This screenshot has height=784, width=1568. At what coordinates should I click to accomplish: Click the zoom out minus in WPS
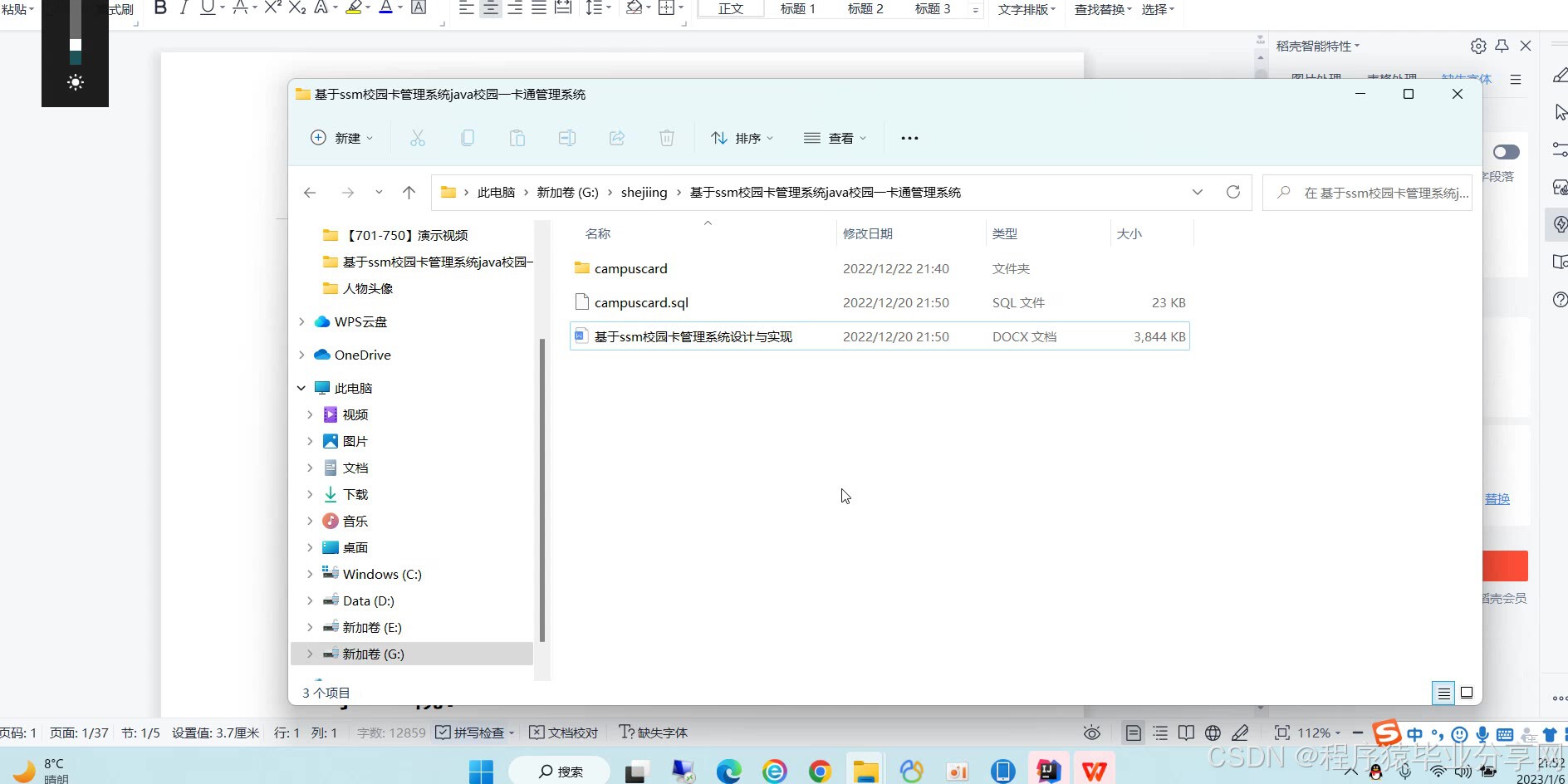pyautogui.click(x=1357, y=733)
